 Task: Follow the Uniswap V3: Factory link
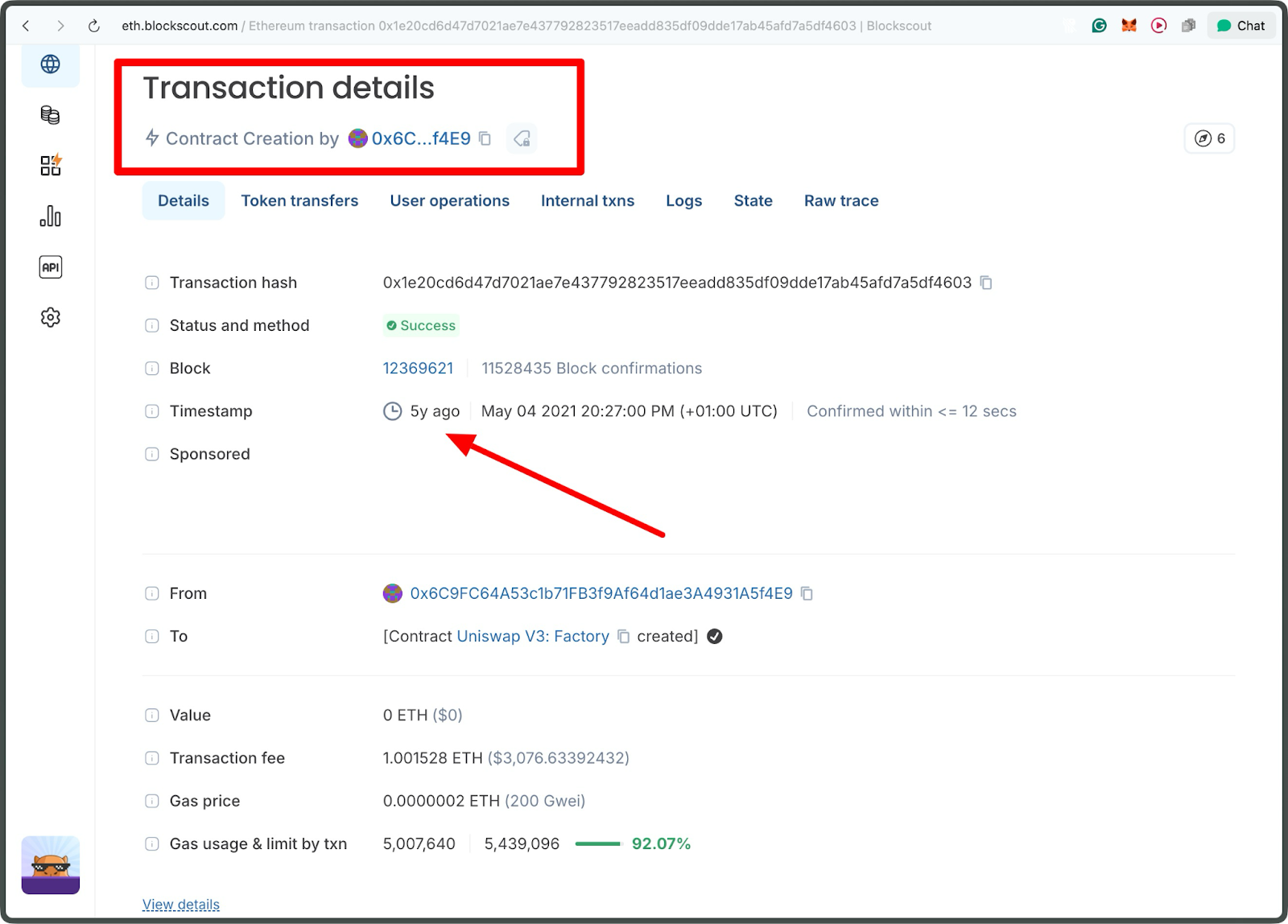(533, 636)
